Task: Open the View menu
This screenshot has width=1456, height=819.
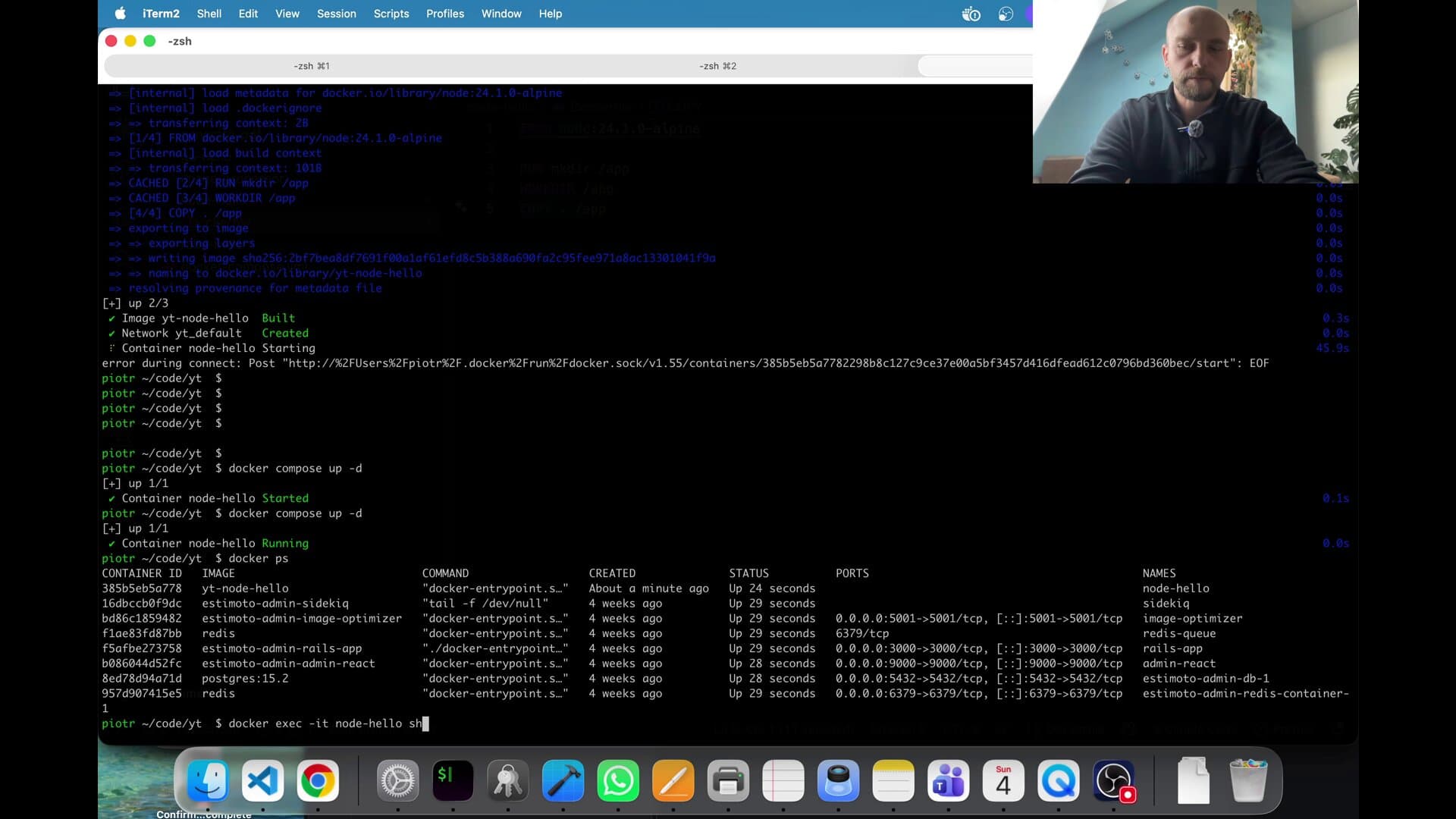Action: coord(287,14)
